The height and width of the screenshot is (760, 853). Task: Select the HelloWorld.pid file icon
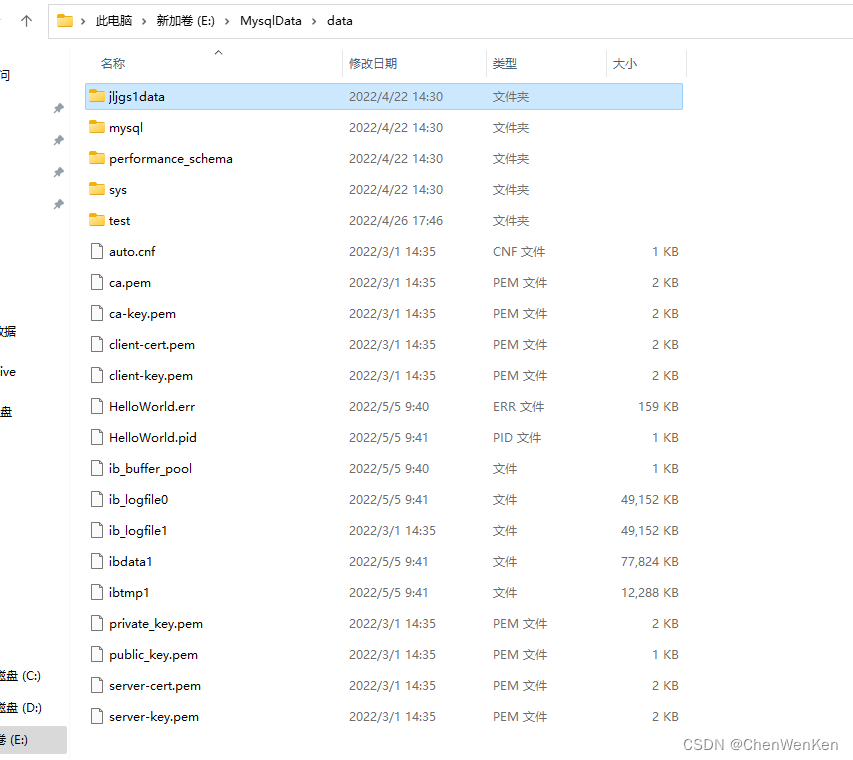click(97, 437)
